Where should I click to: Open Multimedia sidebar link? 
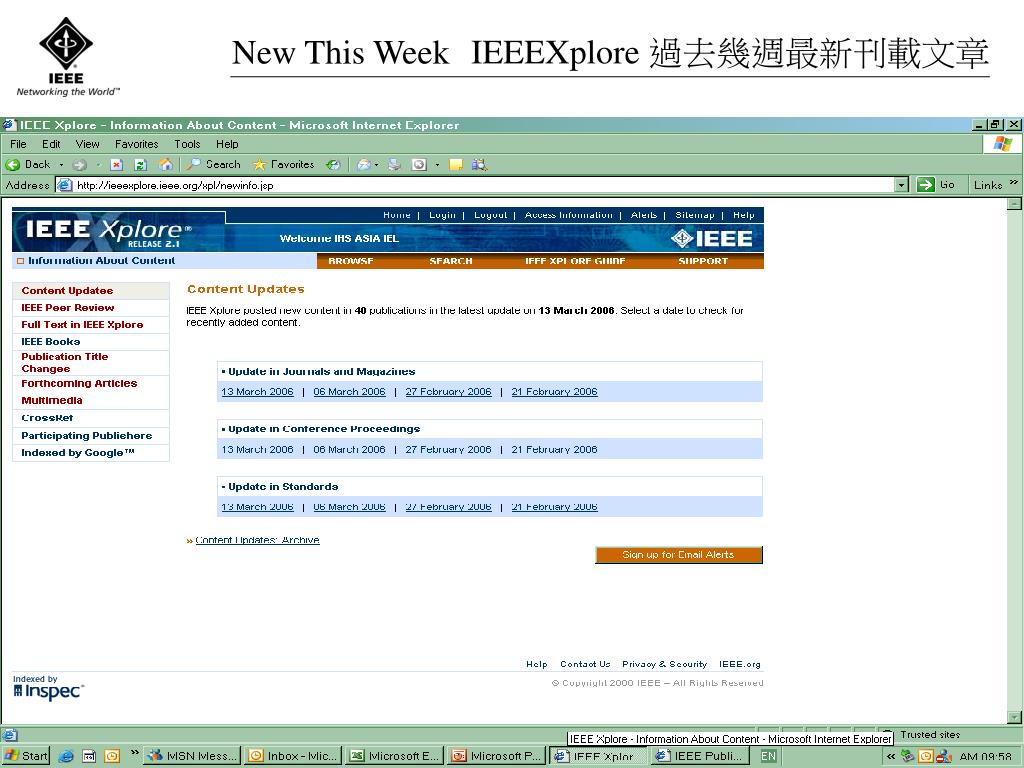[52, 400]
